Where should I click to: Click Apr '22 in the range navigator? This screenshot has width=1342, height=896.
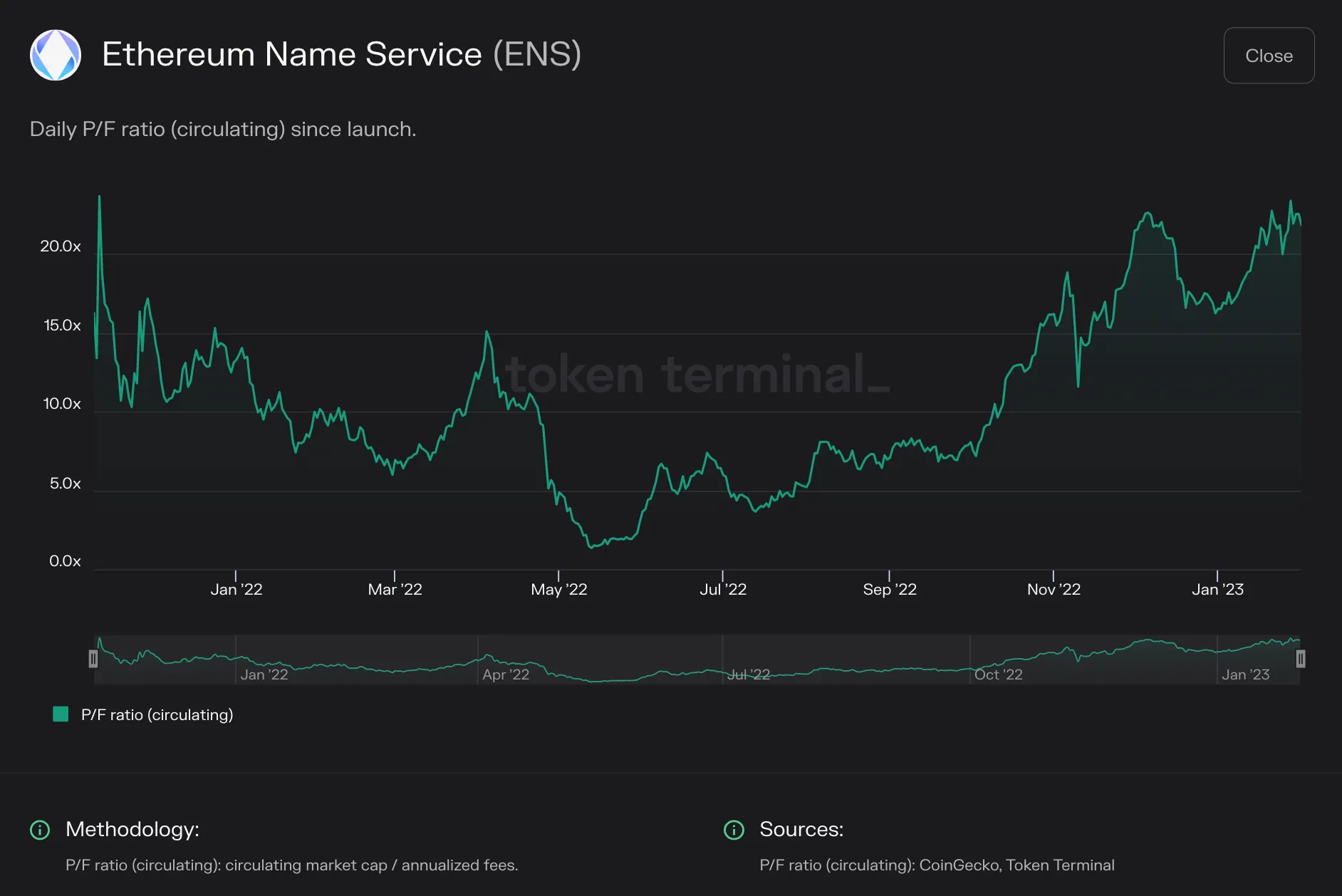point(506,674)
